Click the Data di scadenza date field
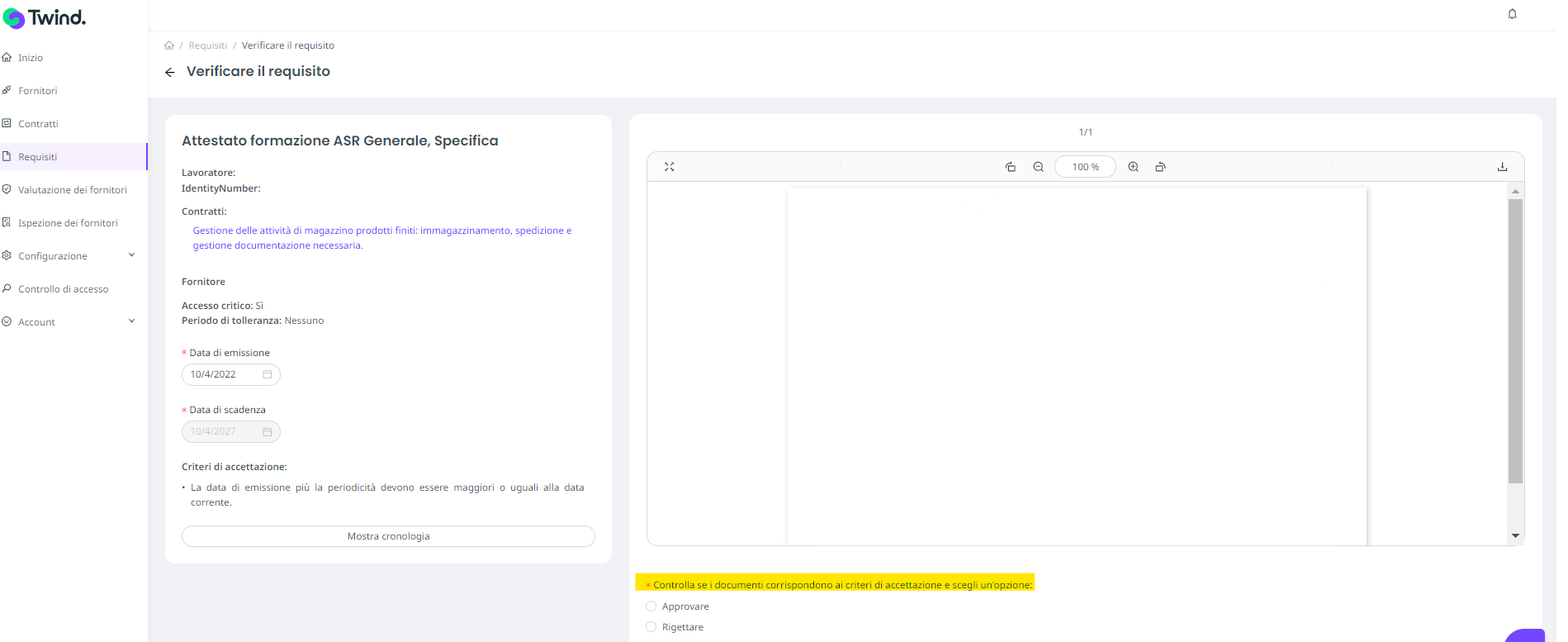Screen dimensions: 1568x642 pyautogui.click(x=231, y=432)
